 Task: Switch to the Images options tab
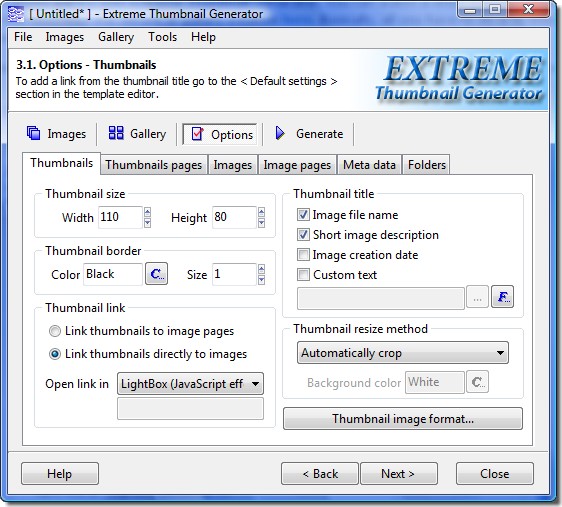tap(233, 165)
